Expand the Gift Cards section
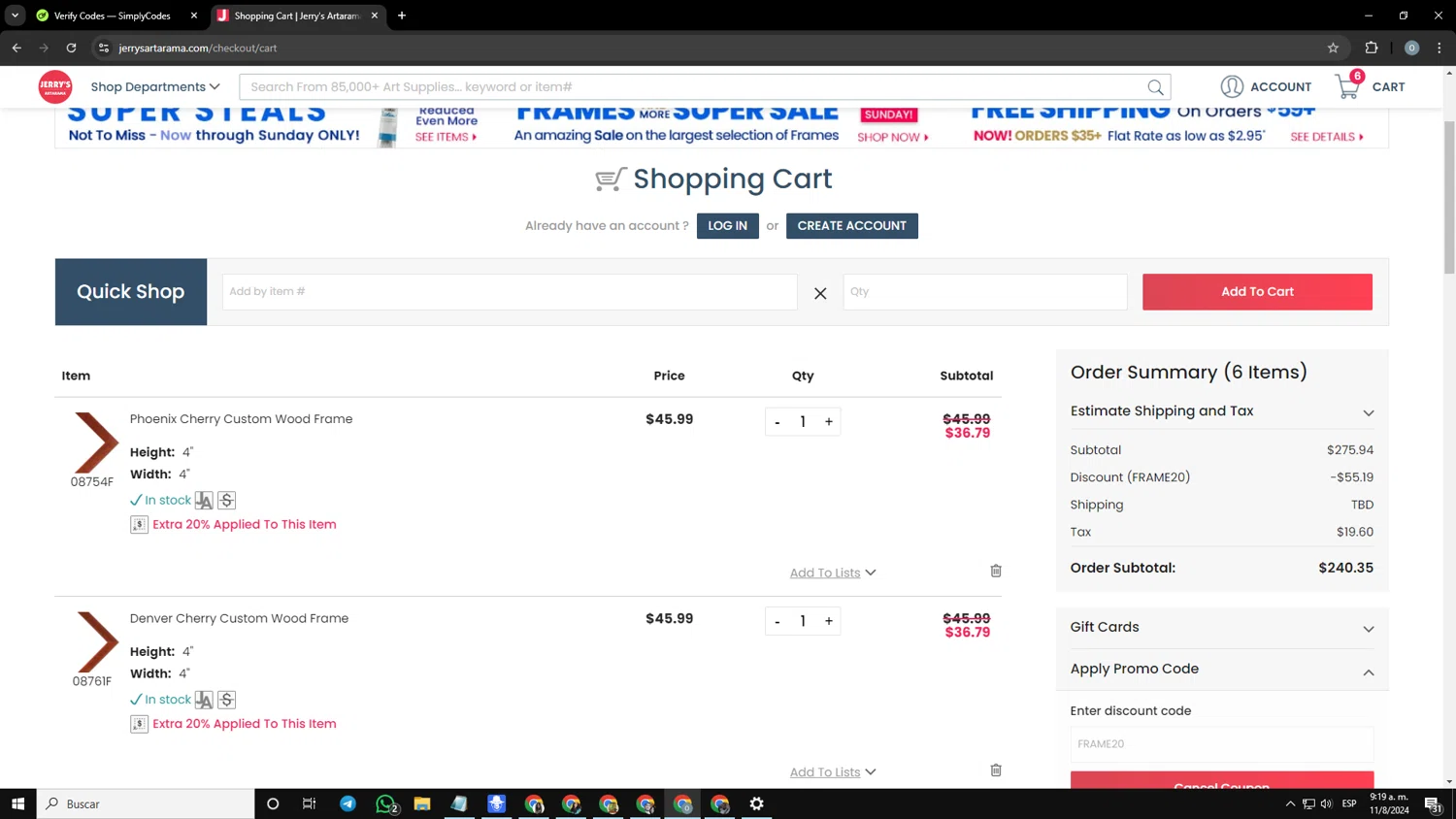This screenshot has width=1456, height=819. click(x=1222, y=628)
